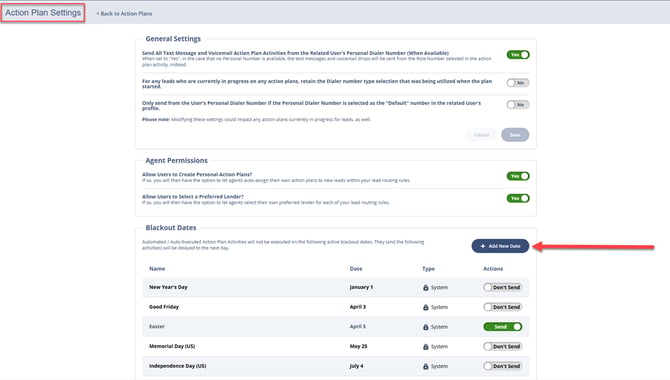The width and height of the screenshot is (670, 380).
Task: Toggle Allow Users to Select a Preferred Lender
Action: (x=518, y=198)
